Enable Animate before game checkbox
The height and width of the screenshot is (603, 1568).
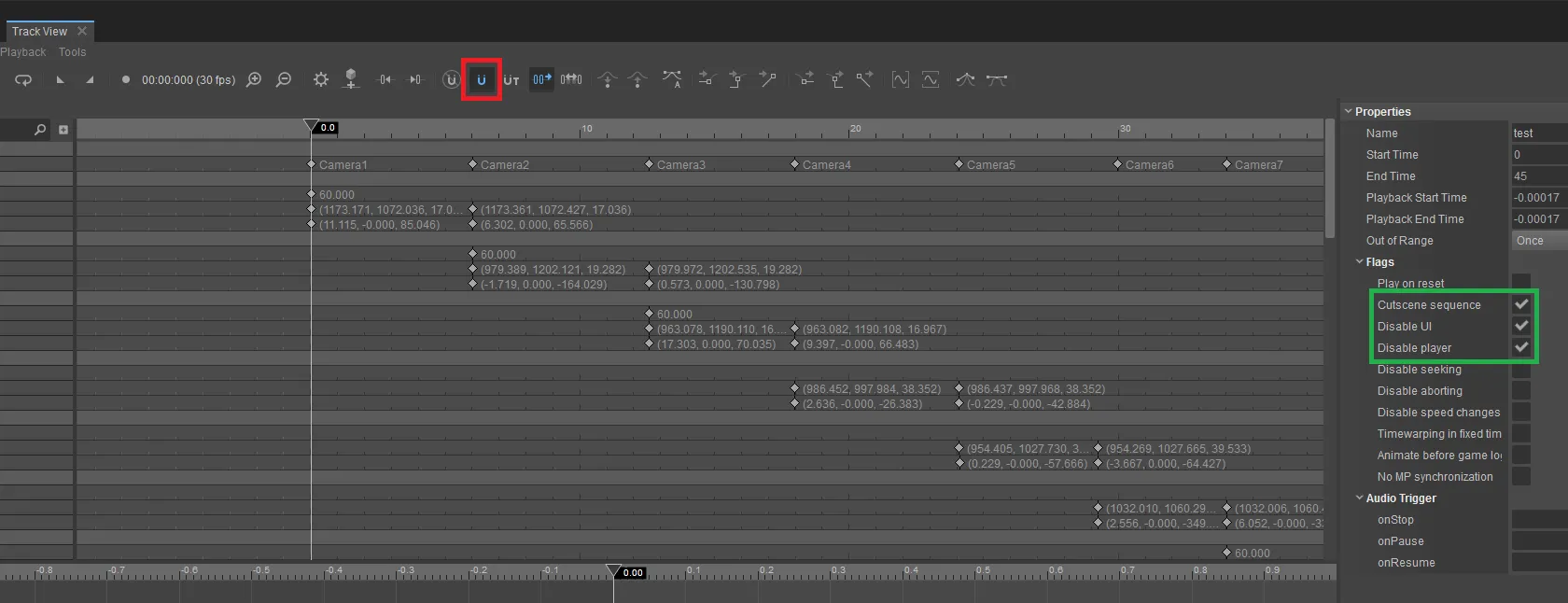[1521, 455]
